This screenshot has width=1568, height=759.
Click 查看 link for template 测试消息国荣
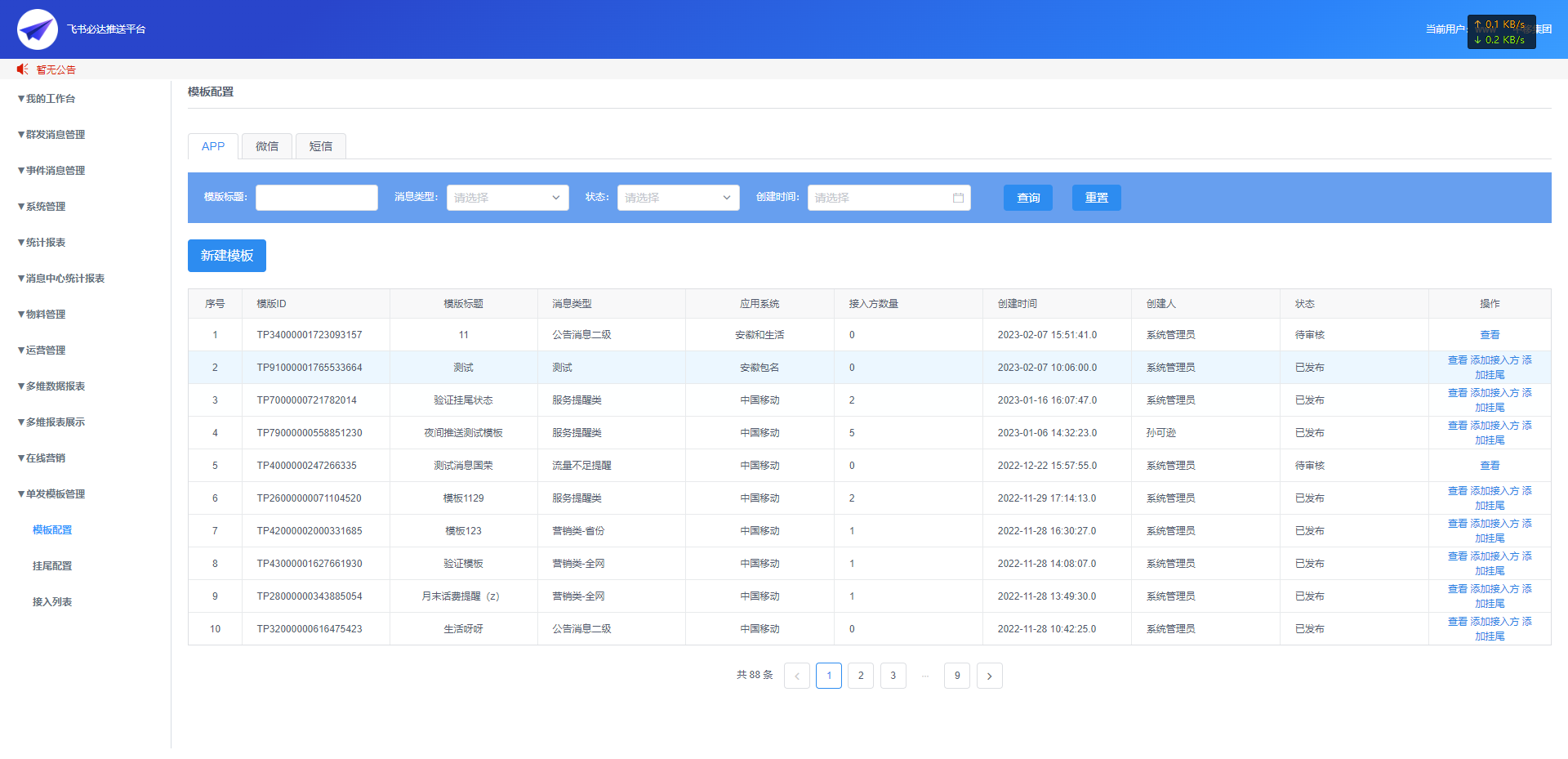pyautogui.click(x=1490, y=466)
